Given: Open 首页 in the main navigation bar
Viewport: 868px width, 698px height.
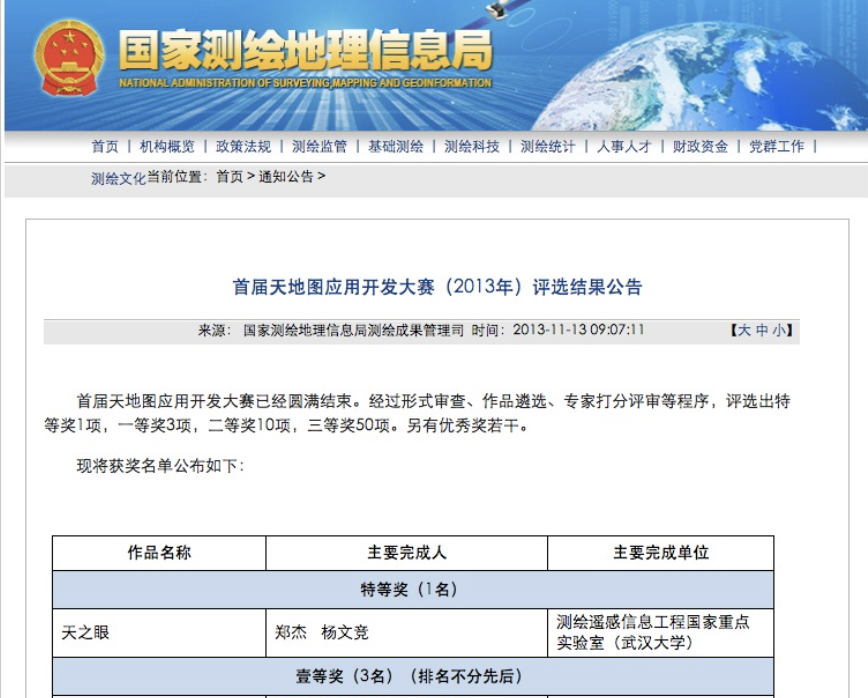Looking at the screenshot, I should pyautogui.click(x=105, y=146).
